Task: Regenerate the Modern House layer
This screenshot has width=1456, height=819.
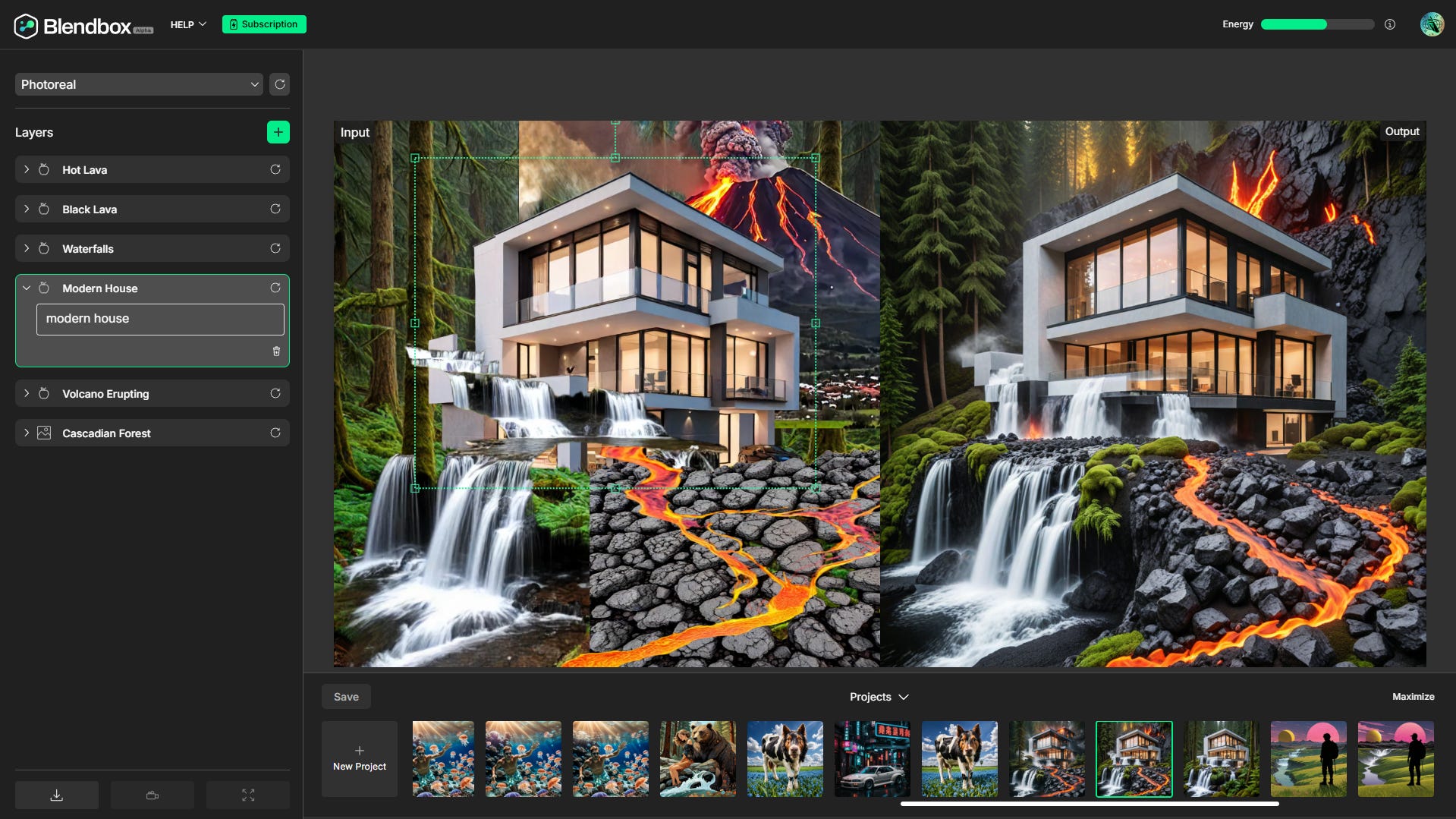Action: point(275,288)
